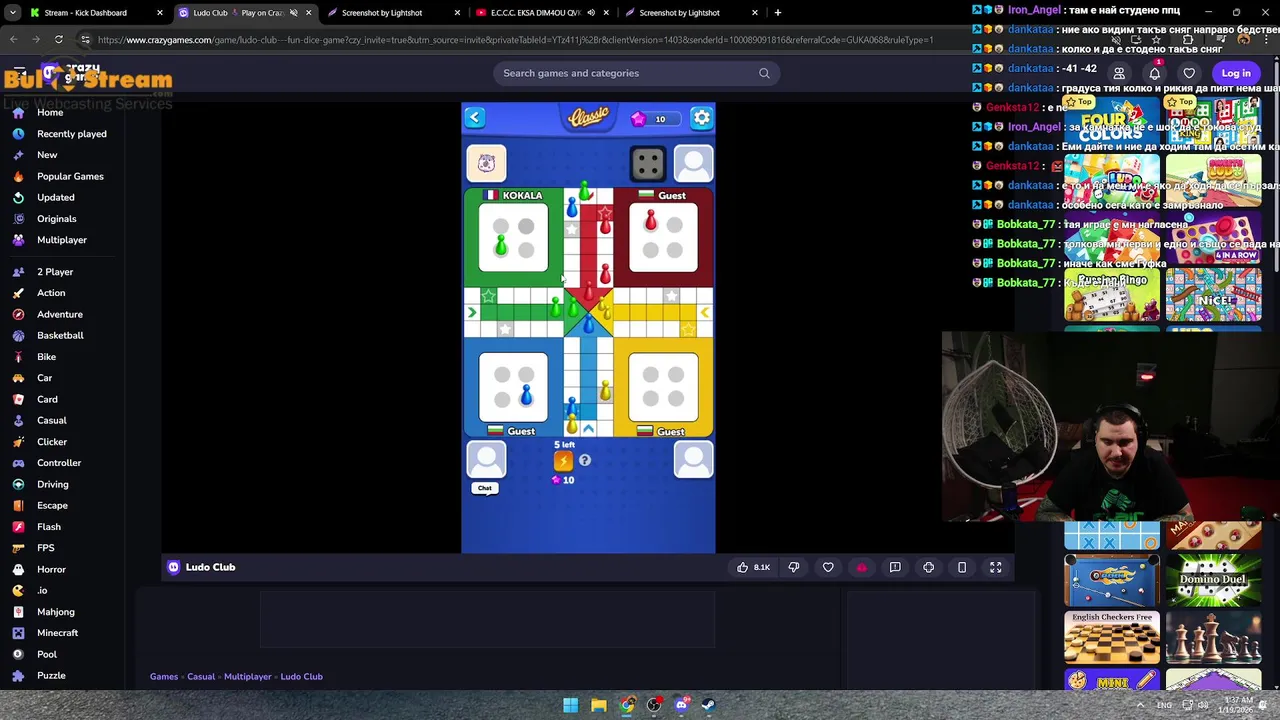Reload the page
Viewport: 1280px width, 720px height.
(x=59, y=40)
